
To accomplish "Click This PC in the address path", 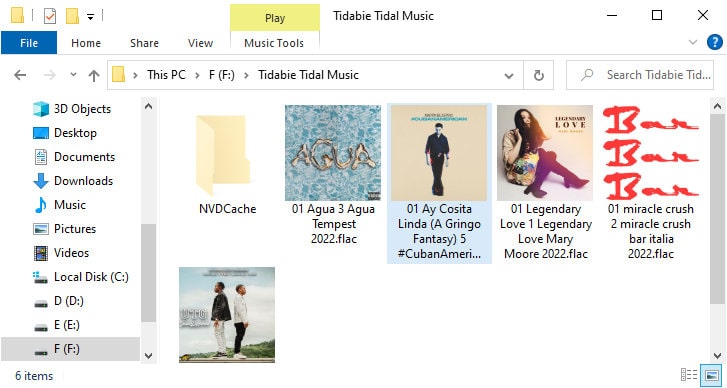I will click(166, 75).
